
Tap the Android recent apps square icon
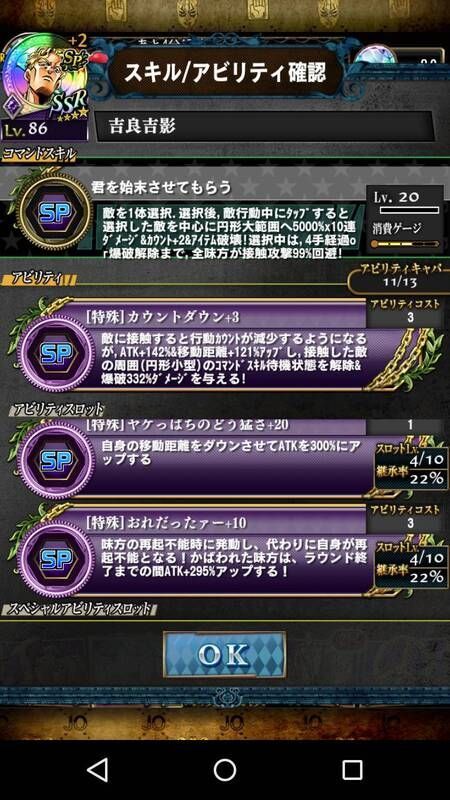(x=352, y=769)
